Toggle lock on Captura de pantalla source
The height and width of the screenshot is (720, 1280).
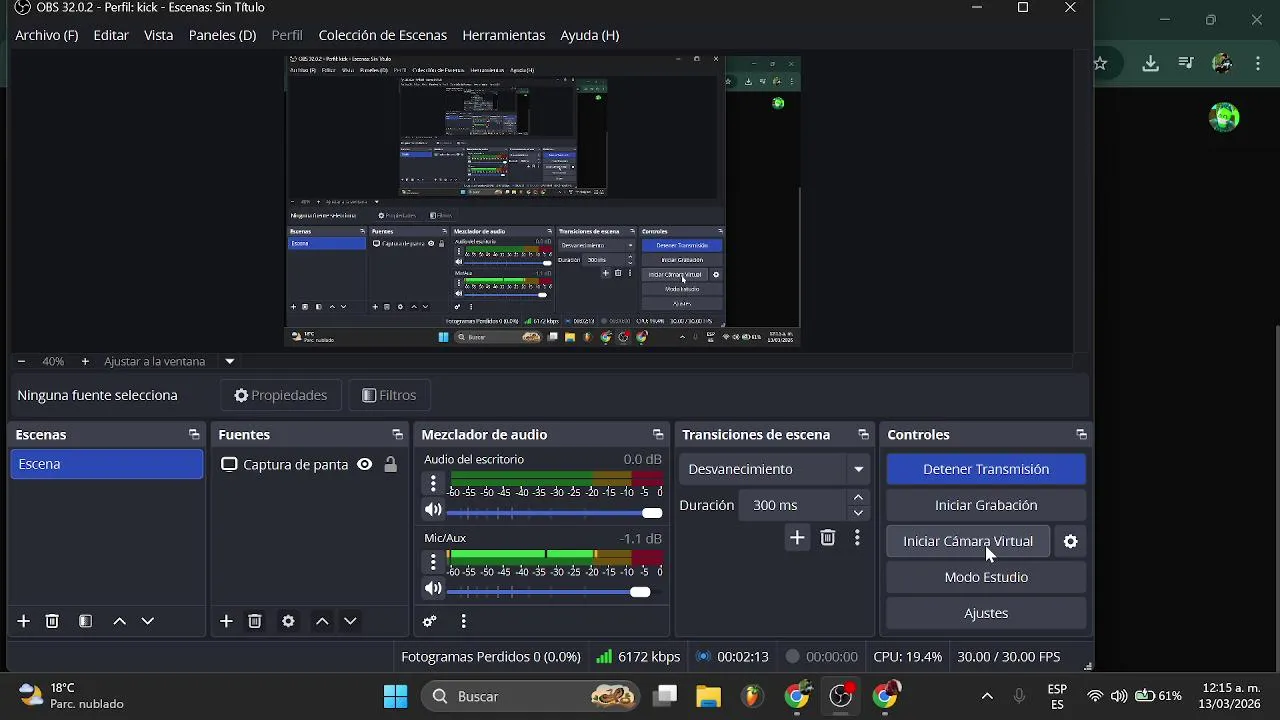391,464
